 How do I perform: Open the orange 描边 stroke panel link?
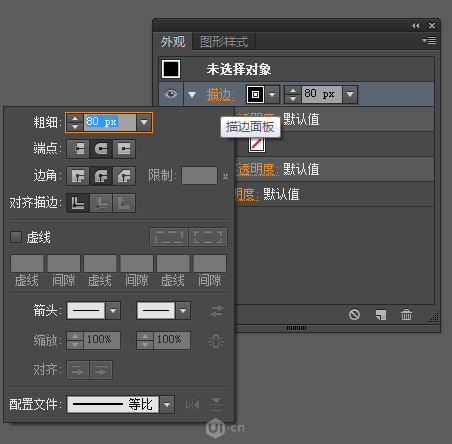221,94
